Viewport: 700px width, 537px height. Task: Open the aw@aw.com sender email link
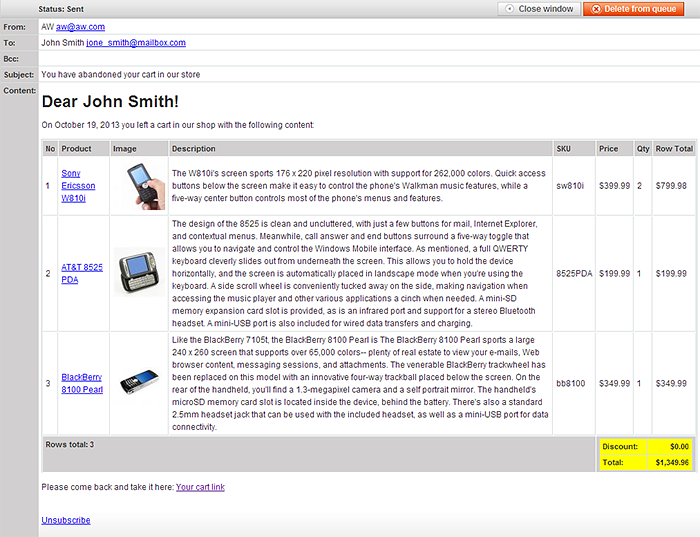(80, 27)
